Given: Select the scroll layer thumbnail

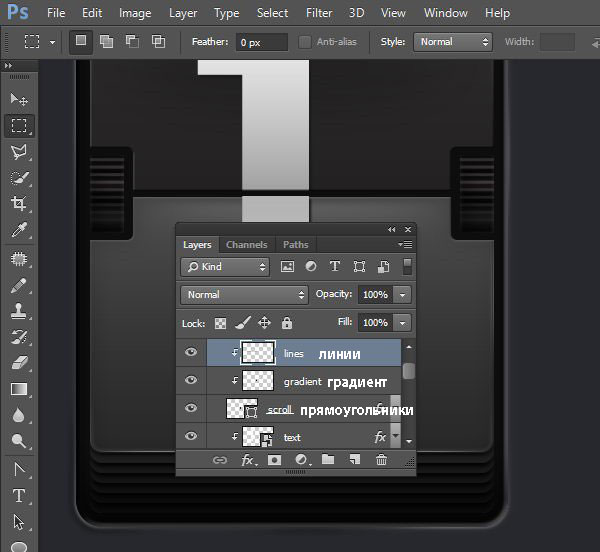Looking at the screenshot, I should (x=241, y=409).
